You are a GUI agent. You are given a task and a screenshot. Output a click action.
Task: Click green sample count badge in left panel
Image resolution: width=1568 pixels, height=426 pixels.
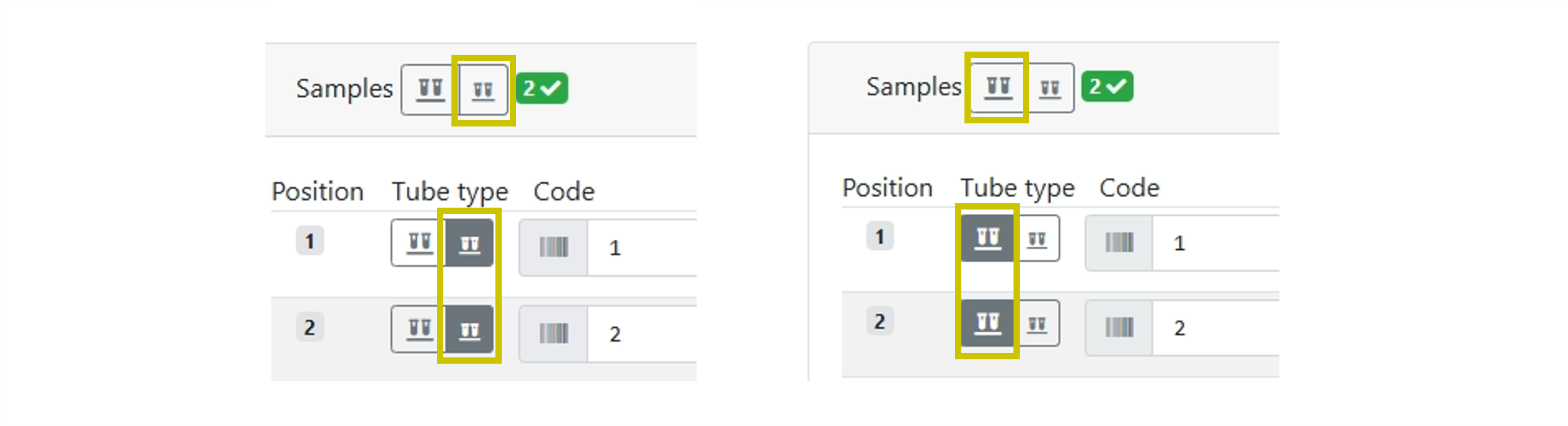(x=541, y=89)
